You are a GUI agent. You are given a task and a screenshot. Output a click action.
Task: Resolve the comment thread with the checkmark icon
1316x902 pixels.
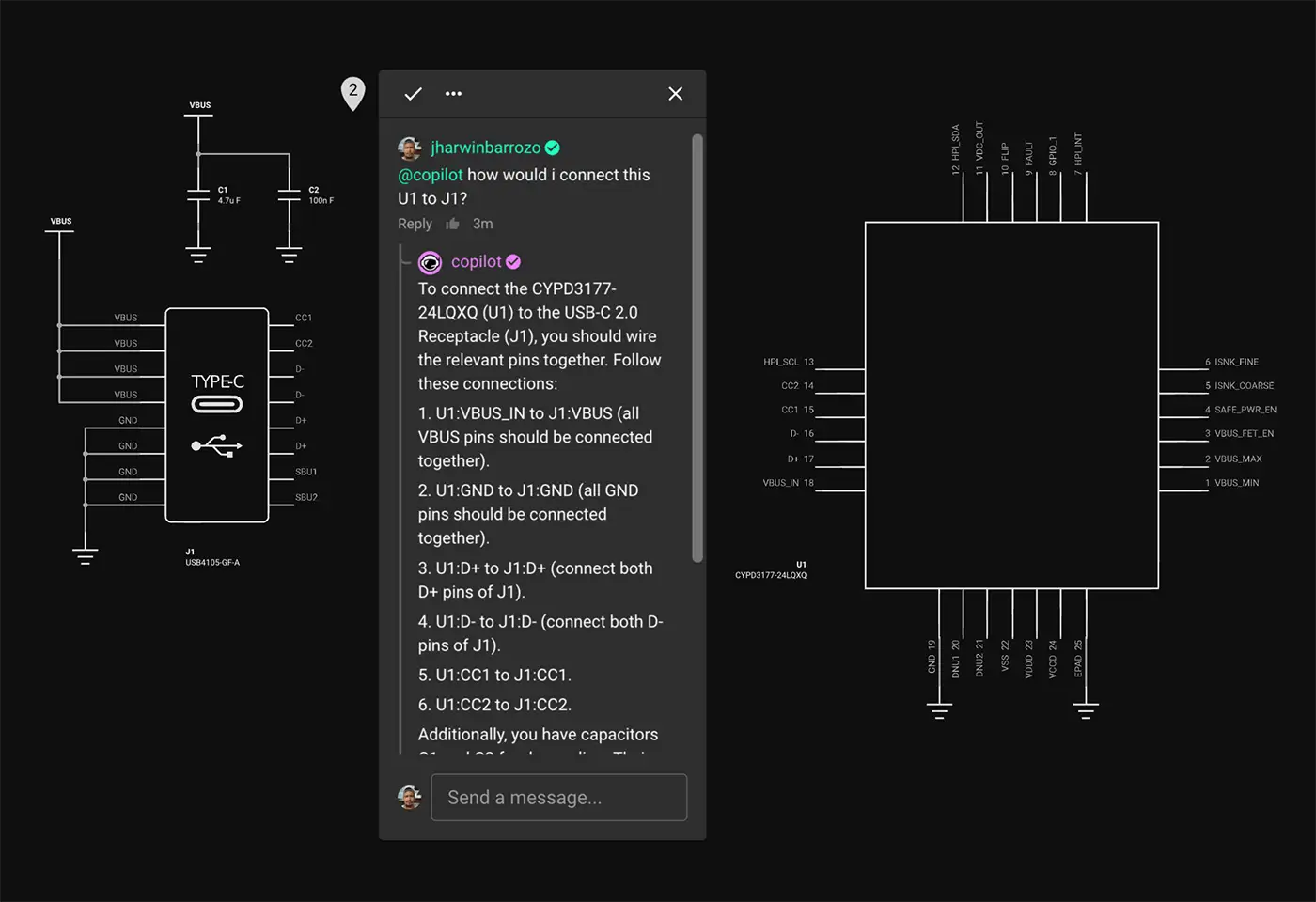[x=413, y=94]
